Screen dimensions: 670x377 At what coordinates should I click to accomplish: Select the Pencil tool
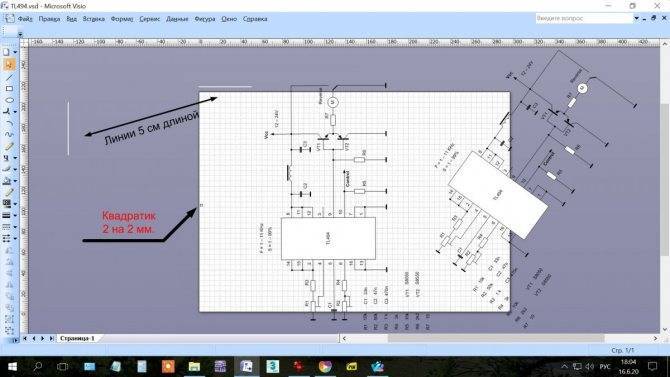(x=9, y=147)
